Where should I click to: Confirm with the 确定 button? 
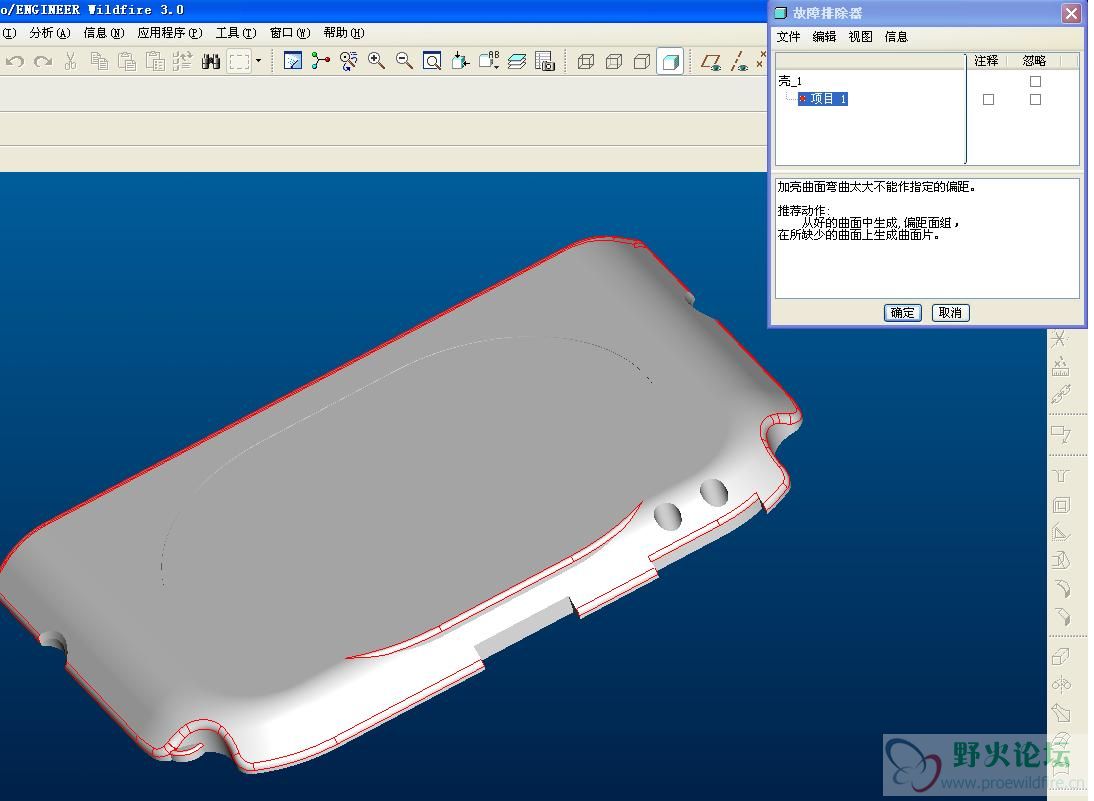[902, 313]
